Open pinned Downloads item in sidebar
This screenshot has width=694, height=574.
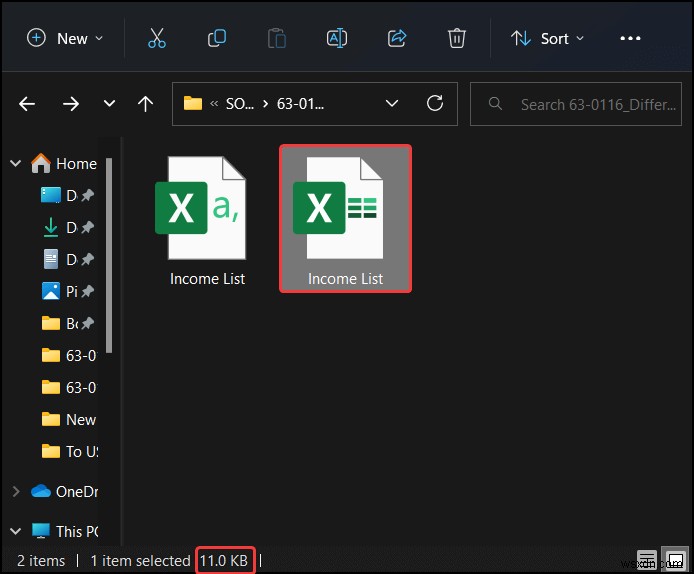[x=67, y=227]
